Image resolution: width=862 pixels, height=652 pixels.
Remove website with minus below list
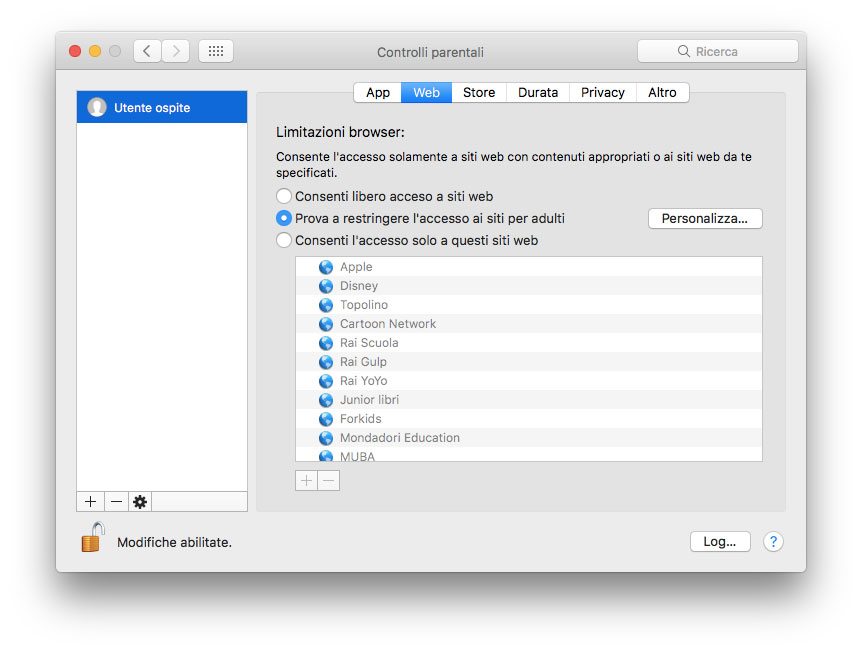(329, 480)
